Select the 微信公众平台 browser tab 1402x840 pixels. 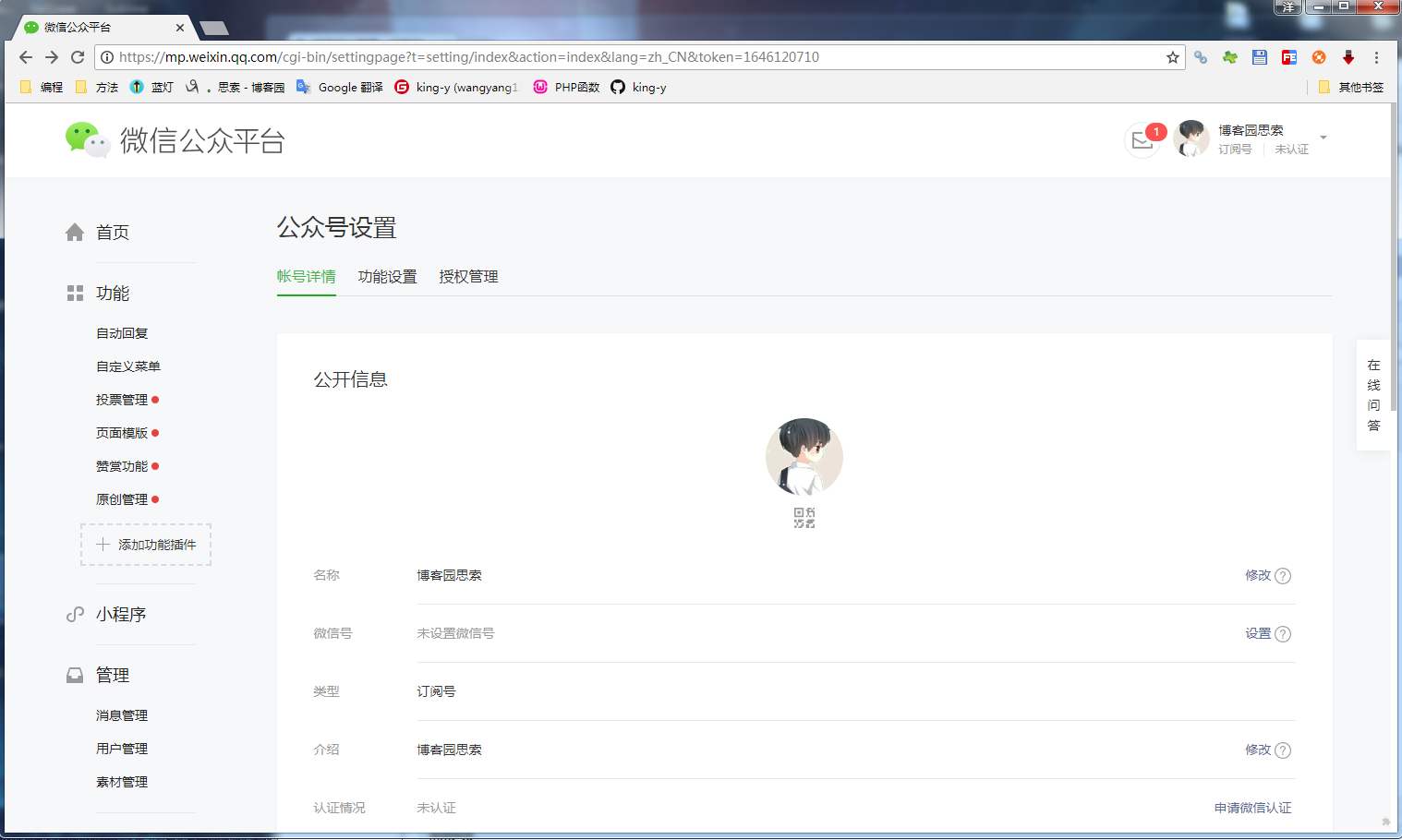[x=102, y=27]
